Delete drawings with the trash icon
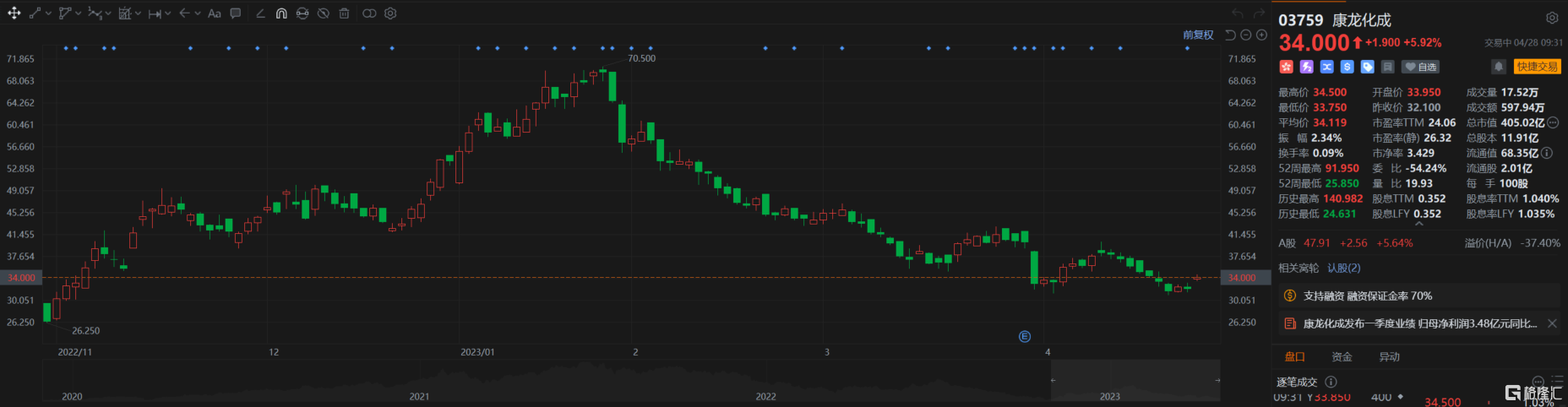 coord(344,14)
